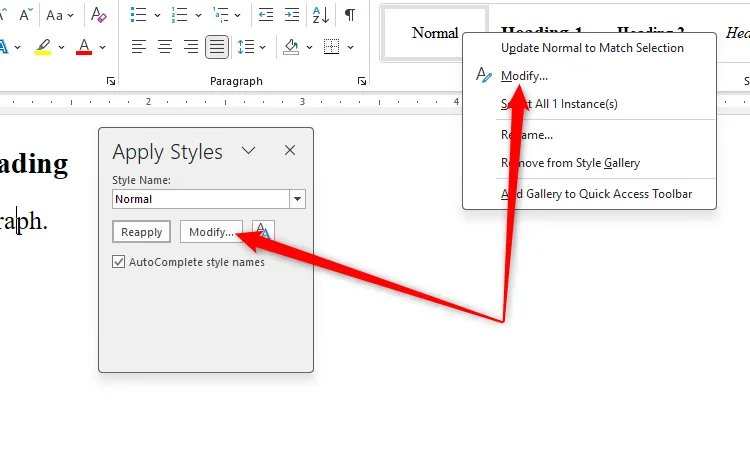
Task: Open the Style Name dropdown list
Action: pos(297,199)
